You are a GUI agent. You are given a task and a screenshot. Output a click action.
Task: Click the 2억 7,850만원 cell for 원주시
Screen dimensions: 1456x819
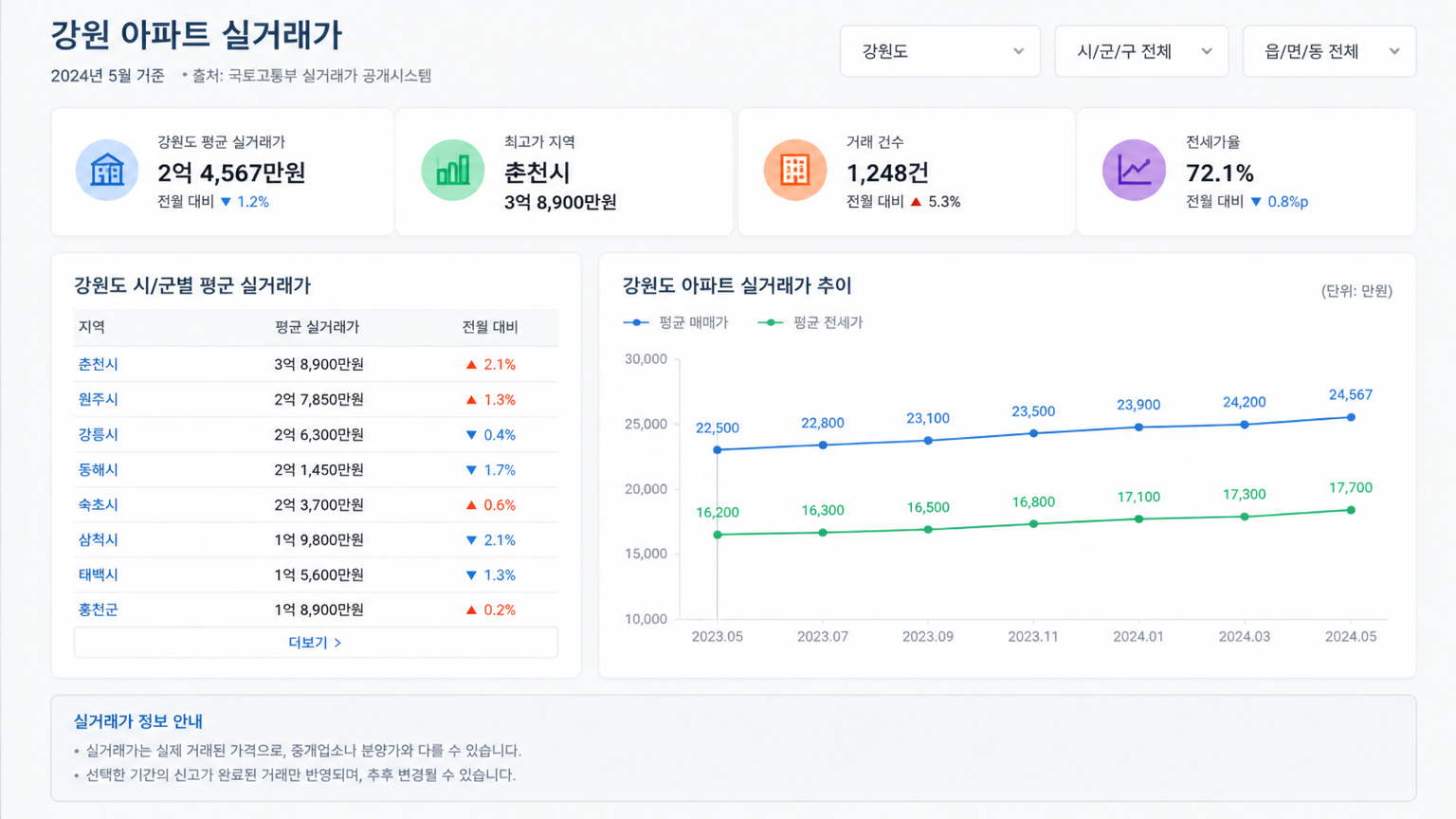318,399
